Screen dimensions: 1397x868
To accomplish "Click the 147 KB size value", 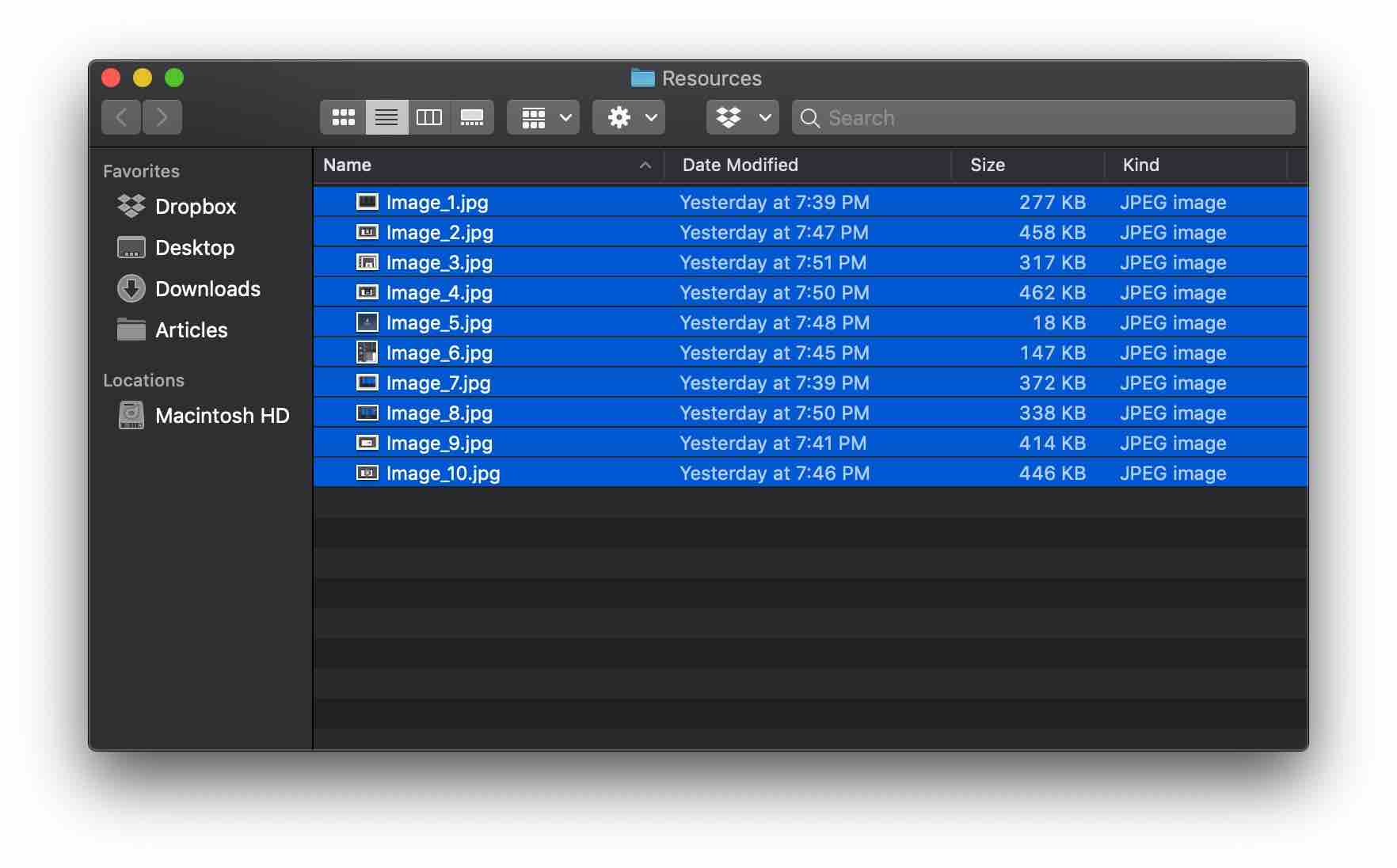I will point(1052,352).
